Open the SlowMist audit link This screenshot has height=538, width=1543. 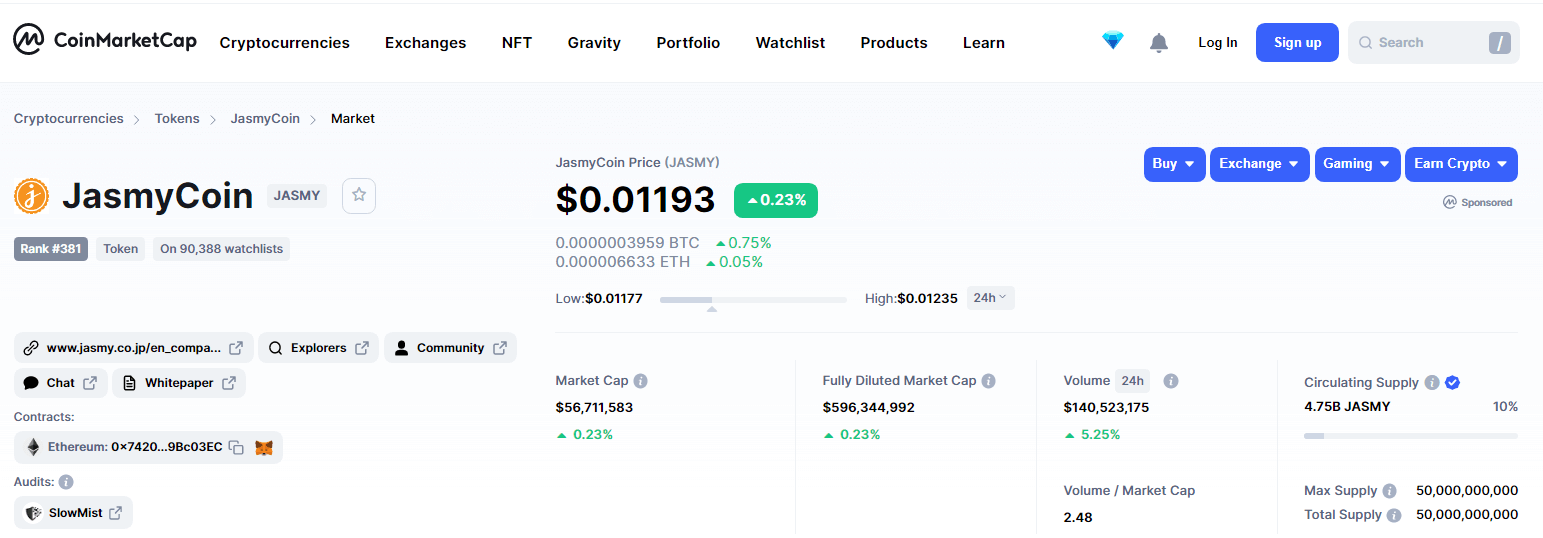pos(73,513)
